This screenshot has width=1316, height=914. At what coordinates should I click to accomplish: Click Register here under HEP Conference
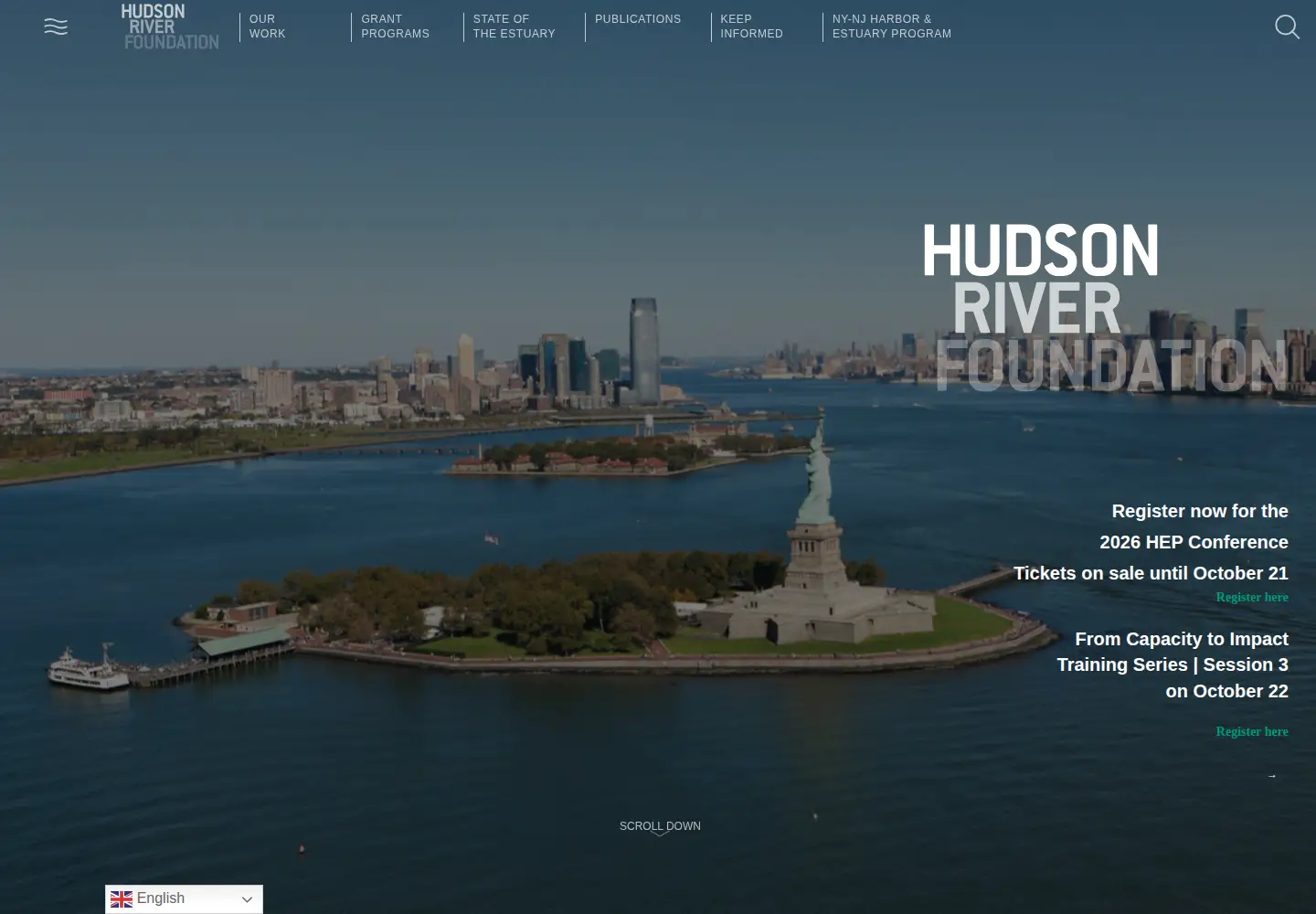pyautogui.click(x=1252, y=598)
